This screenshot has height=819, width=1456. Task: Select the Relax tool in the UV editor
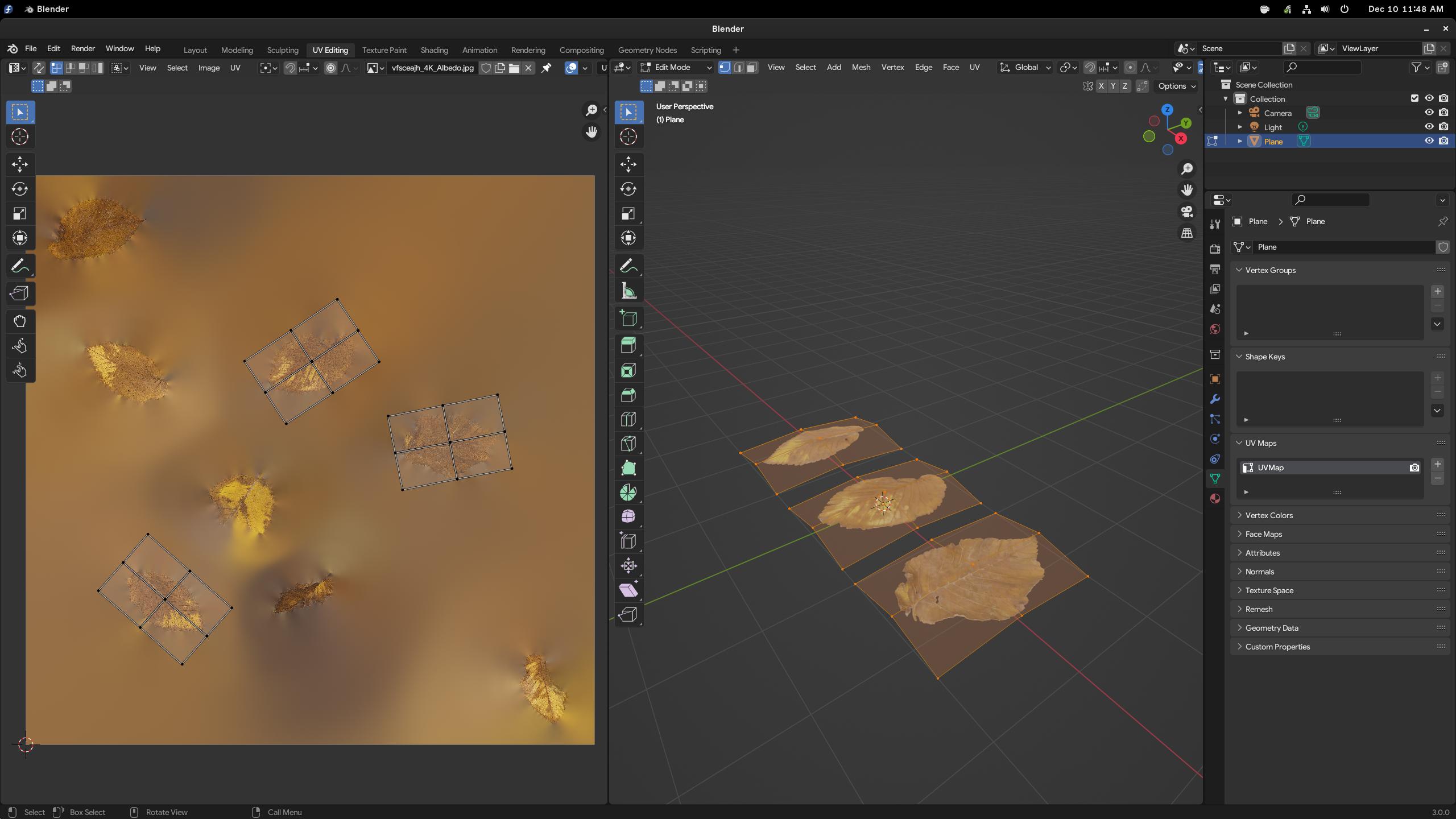(x=20, y=346)
